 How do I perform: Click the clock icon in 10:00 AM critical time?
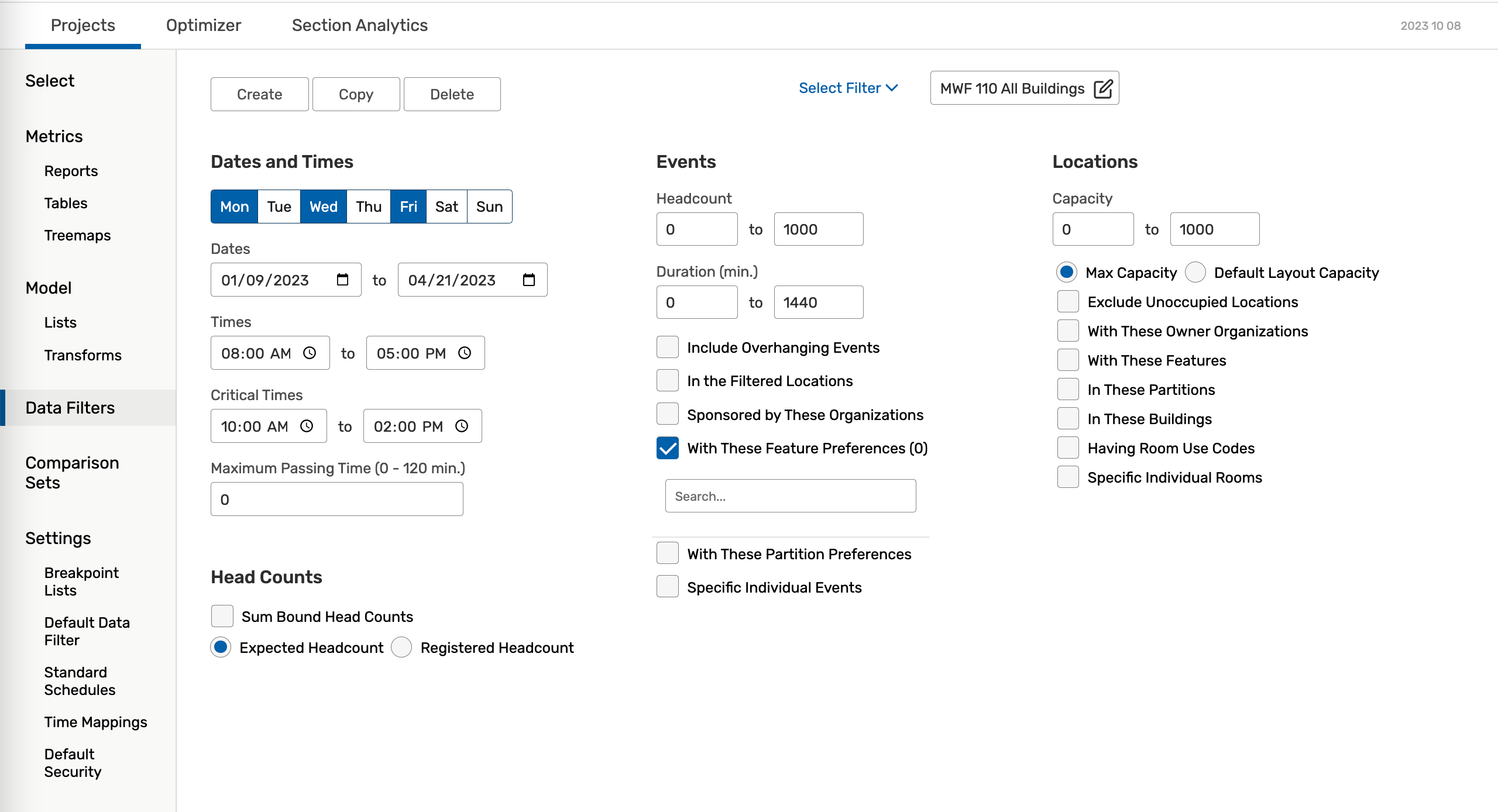point(307,426)
